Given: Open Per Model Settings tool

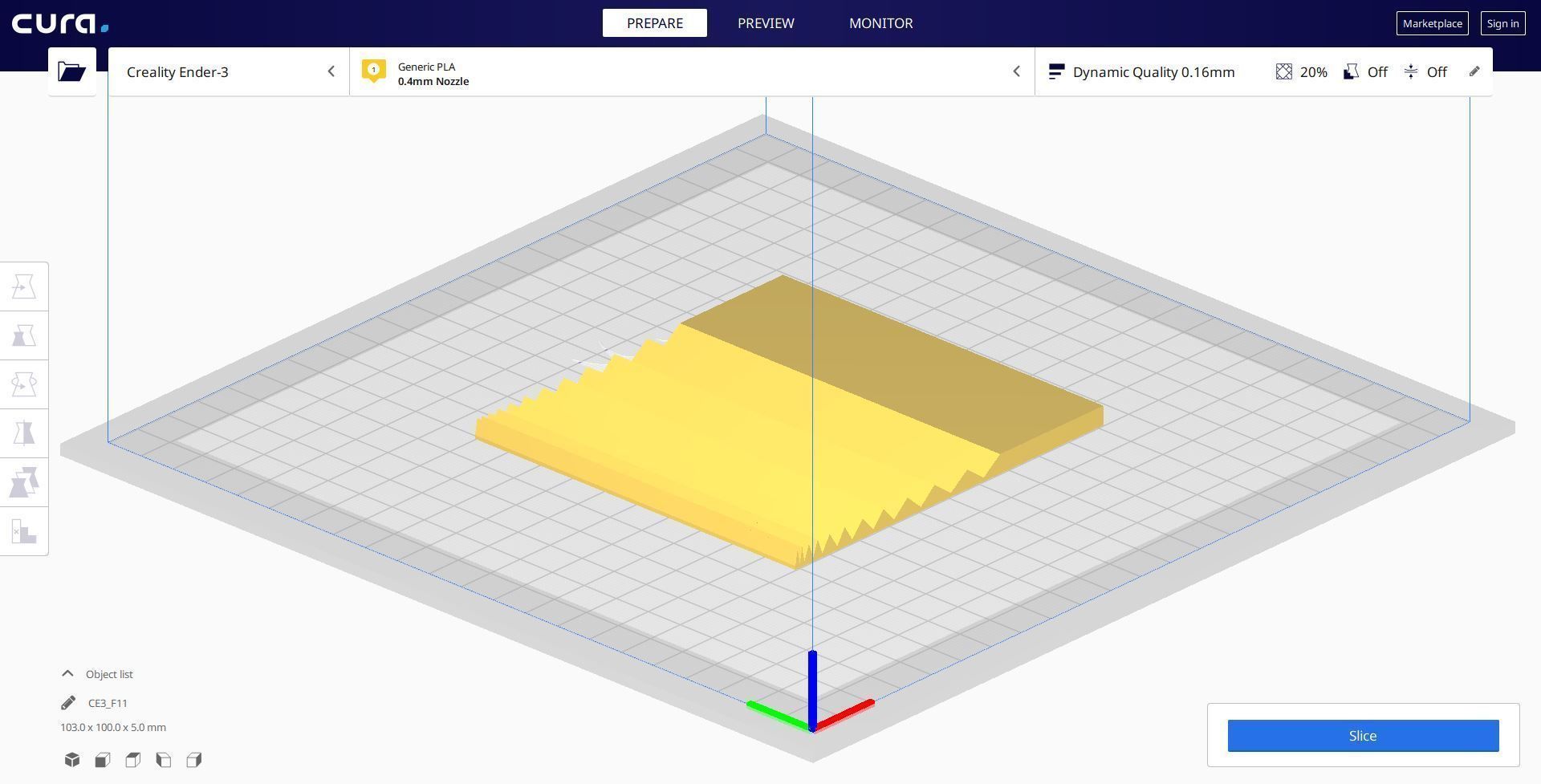Looking at the screenshot, I should [24, 482].
